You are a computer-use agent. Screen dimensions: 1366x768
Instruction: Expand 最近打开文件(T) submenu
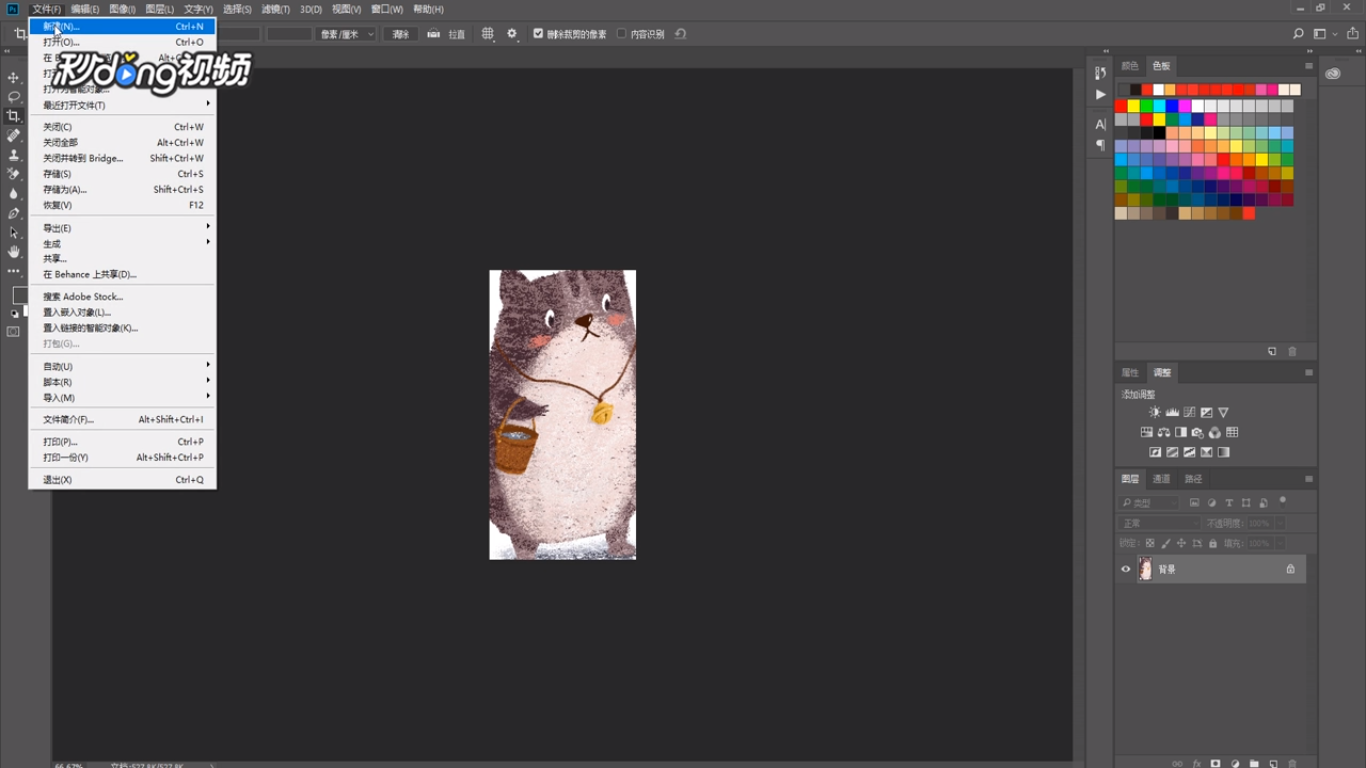pyautogui.click(x=122, y=105)
